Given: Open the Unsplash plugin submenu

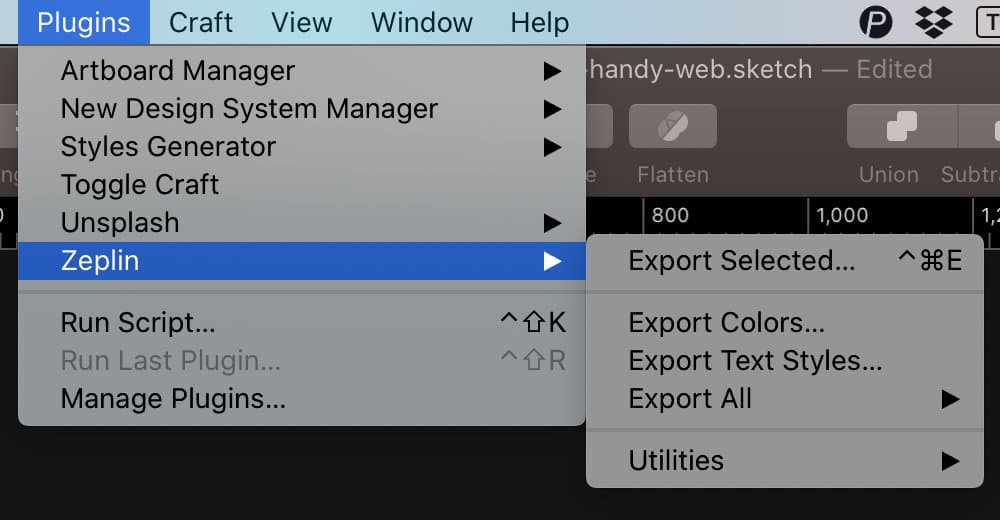Looking at the screenshot, I should (302, 223).
